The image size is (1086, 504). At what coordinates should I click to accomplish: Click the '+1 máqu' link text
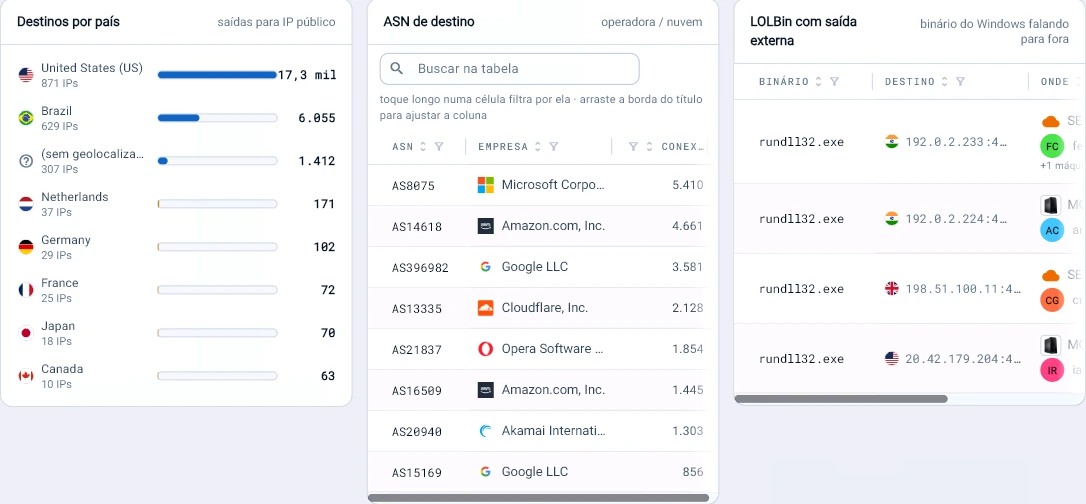1060,166
